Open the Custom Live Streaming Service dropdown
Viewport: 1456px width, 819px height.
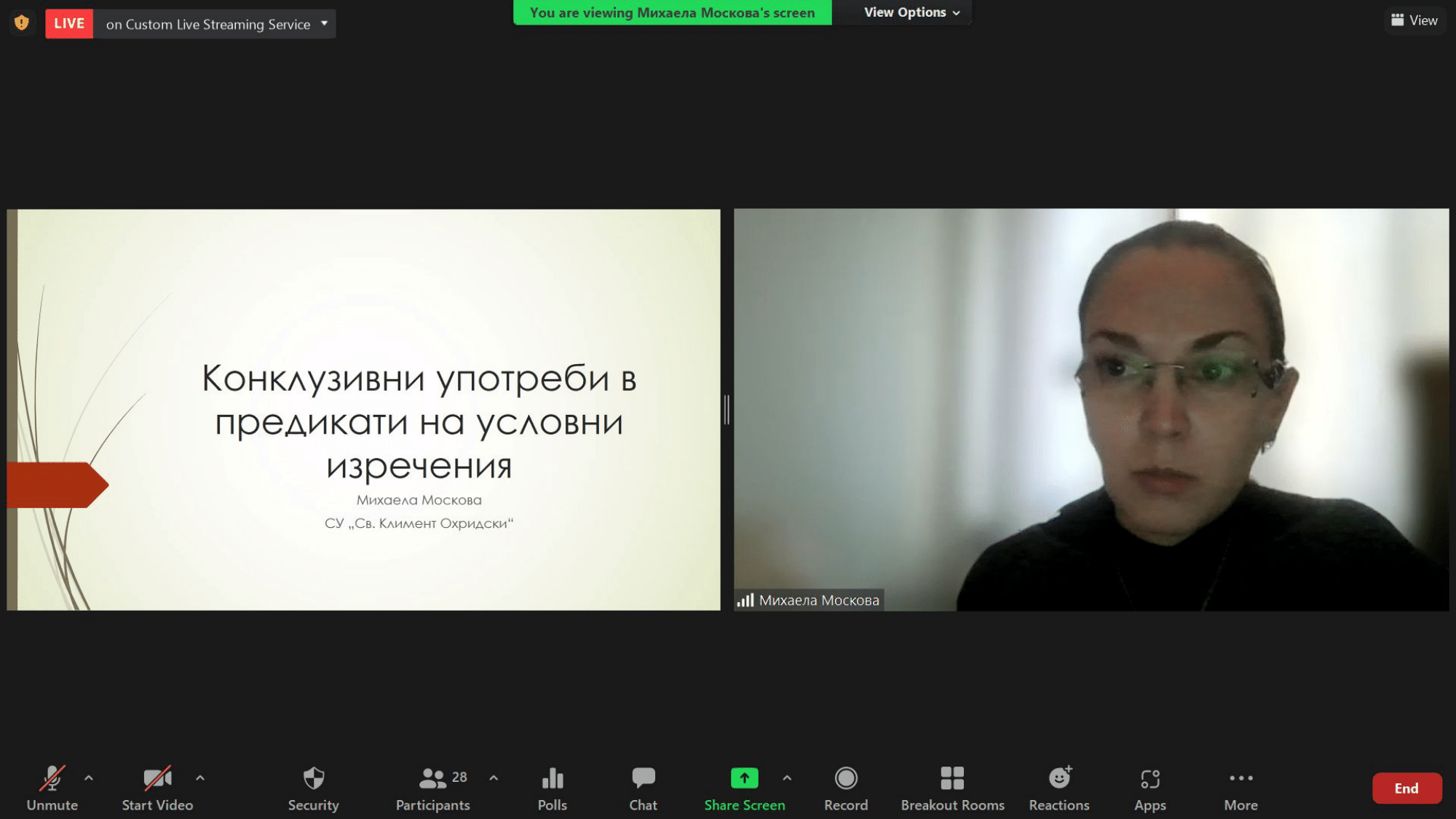[324, 23]
